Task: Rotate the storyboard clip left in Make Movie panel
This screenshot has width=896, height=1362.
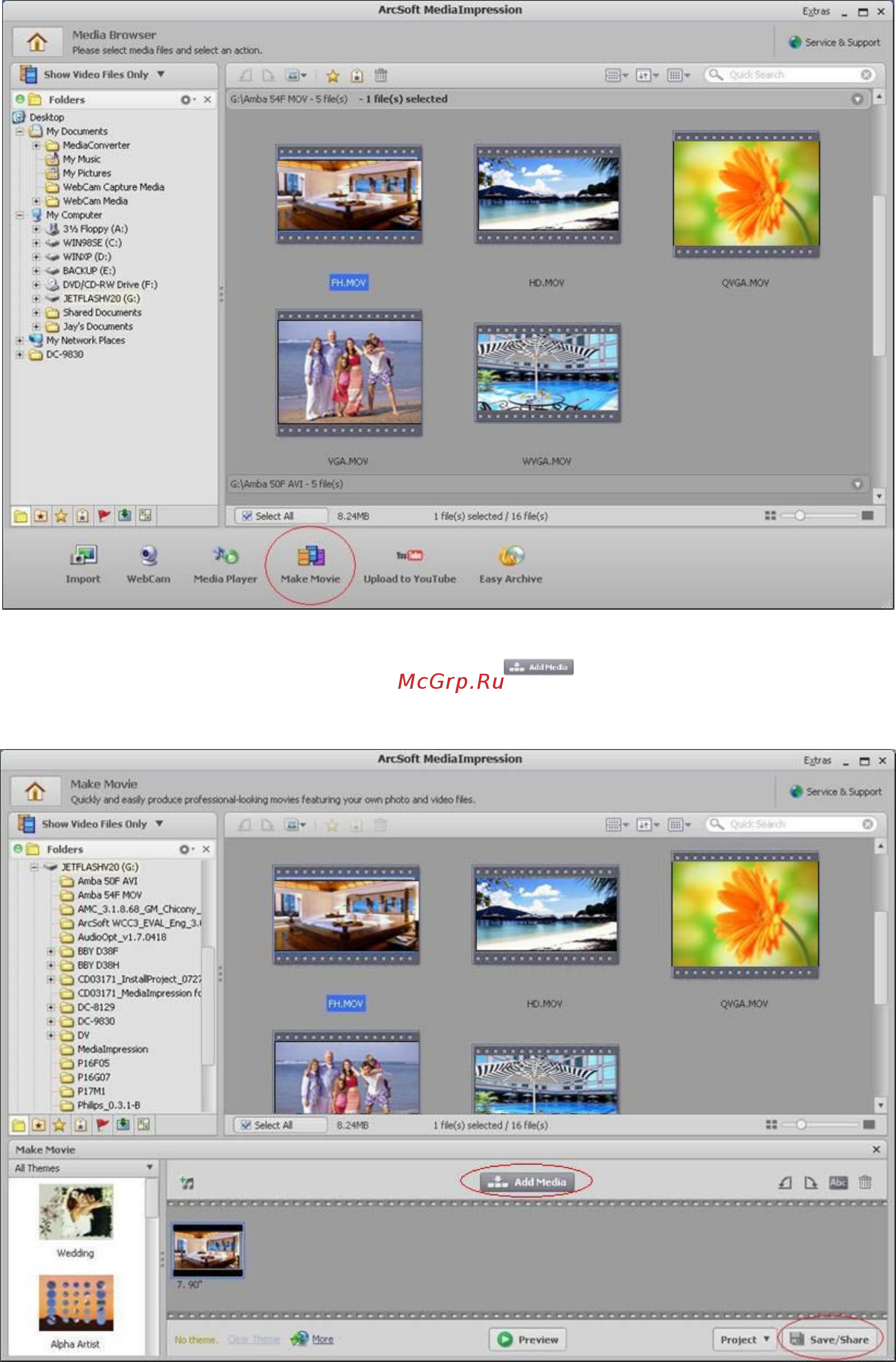Action: point(785,1182)
